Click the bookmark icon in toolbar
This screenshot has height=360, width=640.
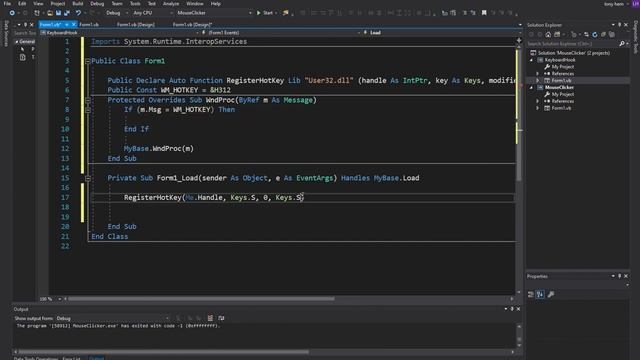coord(484,13)
